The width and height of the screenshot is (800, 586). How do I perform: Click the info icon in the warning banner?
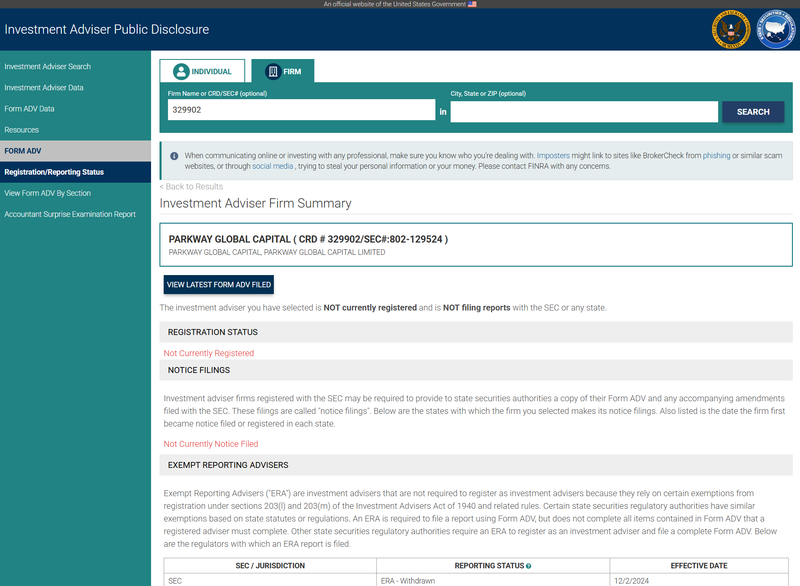[174, 156]
